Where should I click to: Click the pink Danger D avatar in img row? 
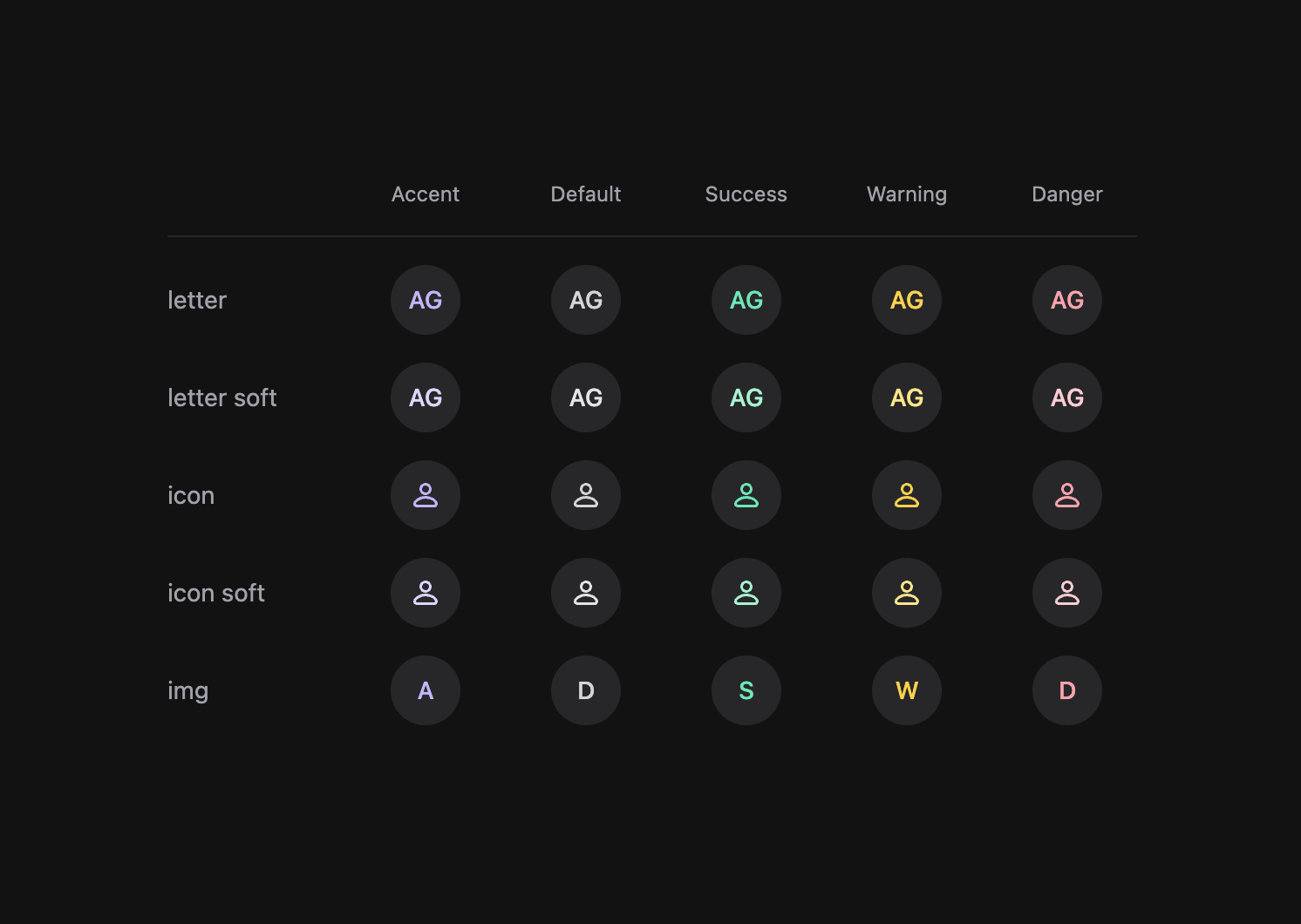click(1067, 690)
